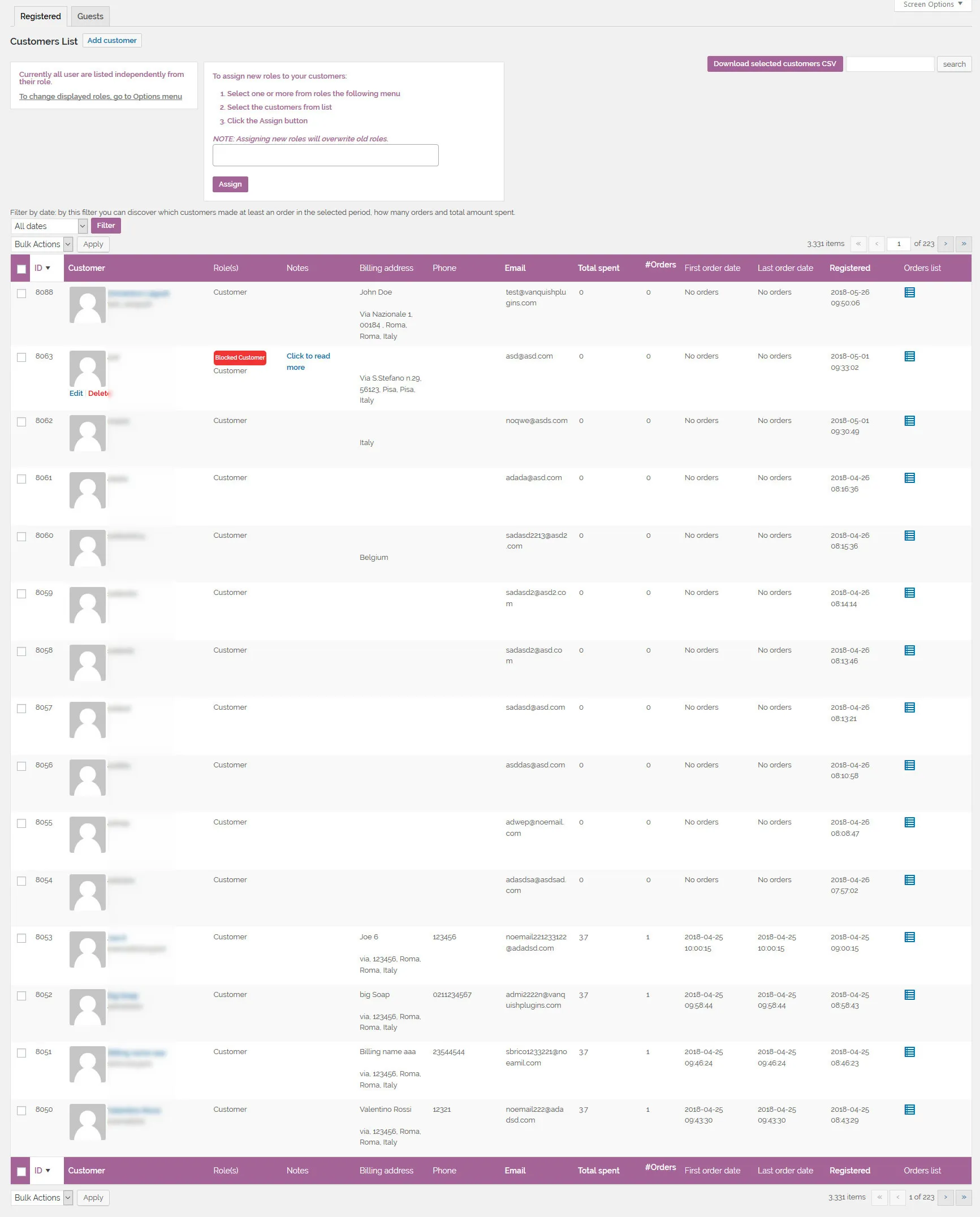Expand the Screen Options panel

coord(931,5)
